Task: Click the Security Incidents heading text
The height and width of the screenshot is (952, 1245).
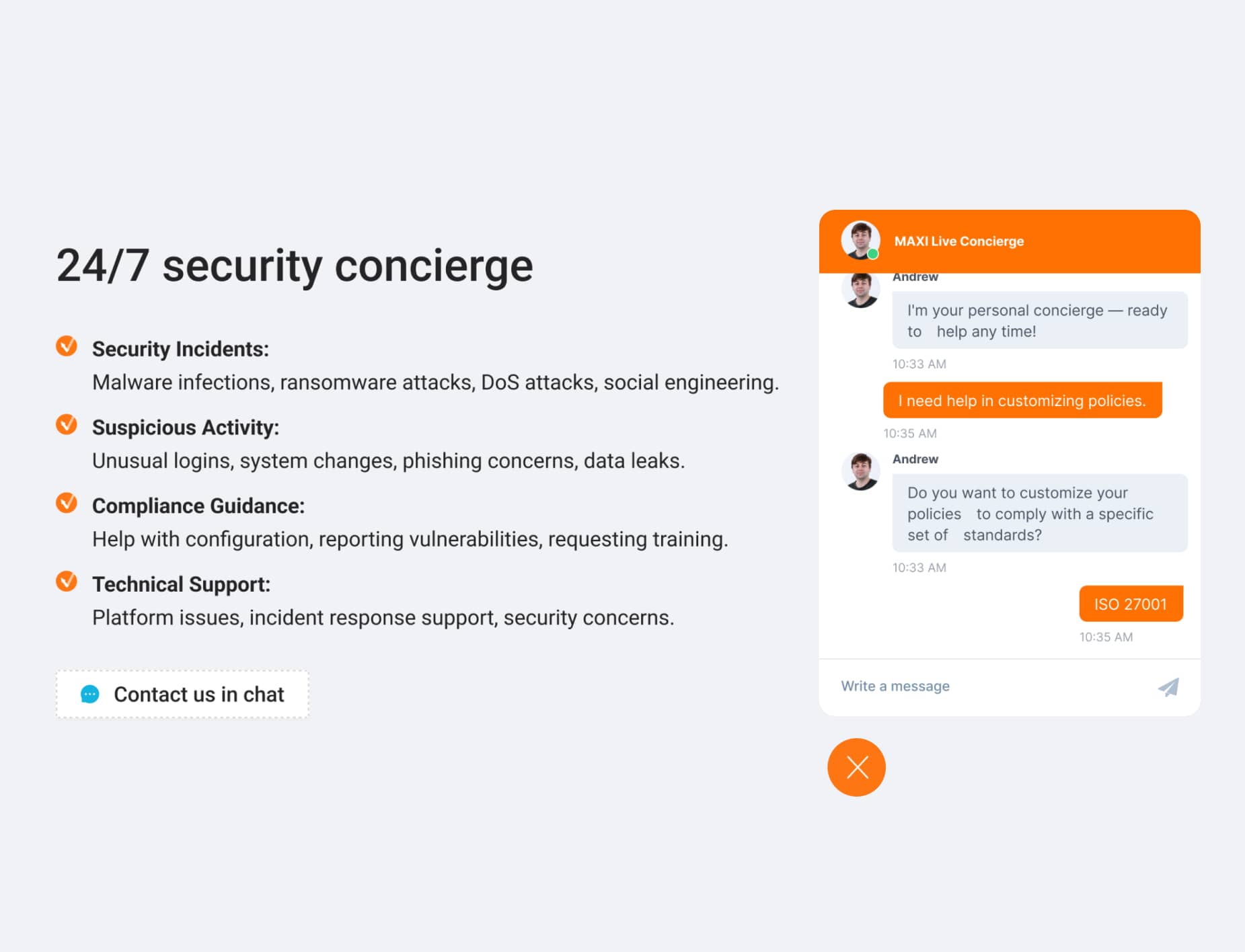Action: (x=180, y=349)
